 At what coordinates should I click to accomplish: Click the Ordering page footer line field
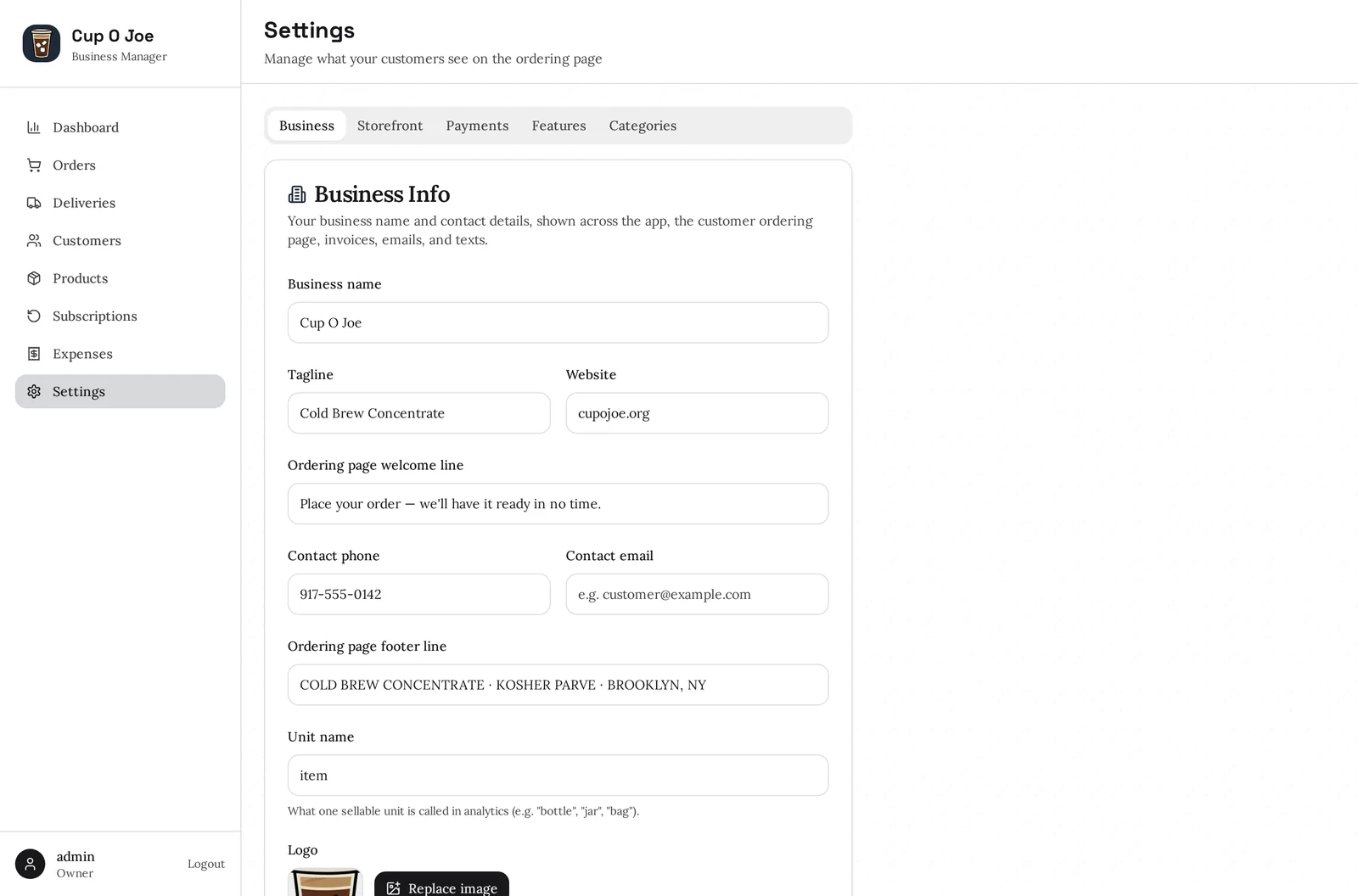(558, 685)
